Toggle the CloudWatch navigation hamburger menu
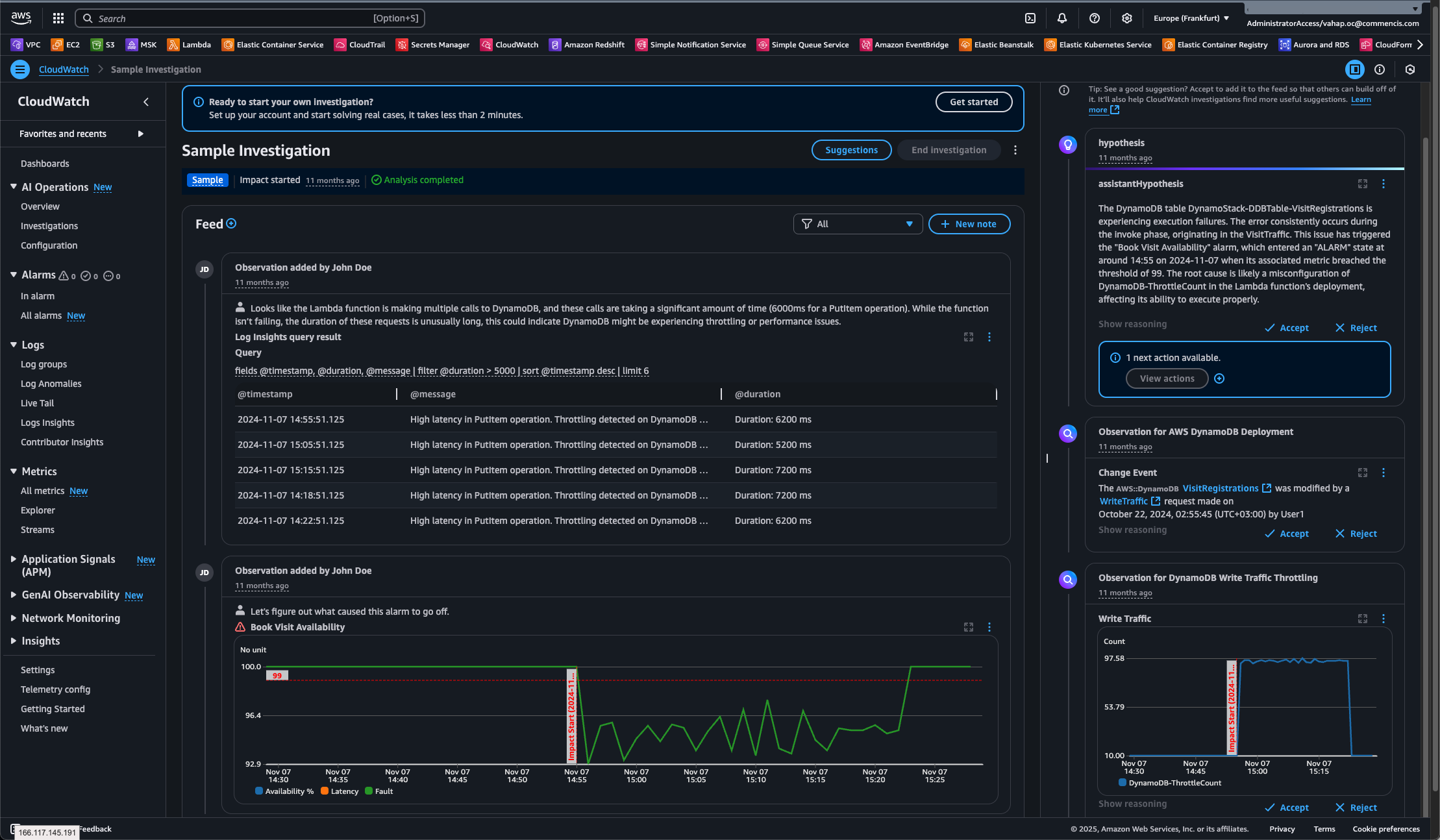The height and width of the screenshot is (840, 1440). [x=20, y=69]
